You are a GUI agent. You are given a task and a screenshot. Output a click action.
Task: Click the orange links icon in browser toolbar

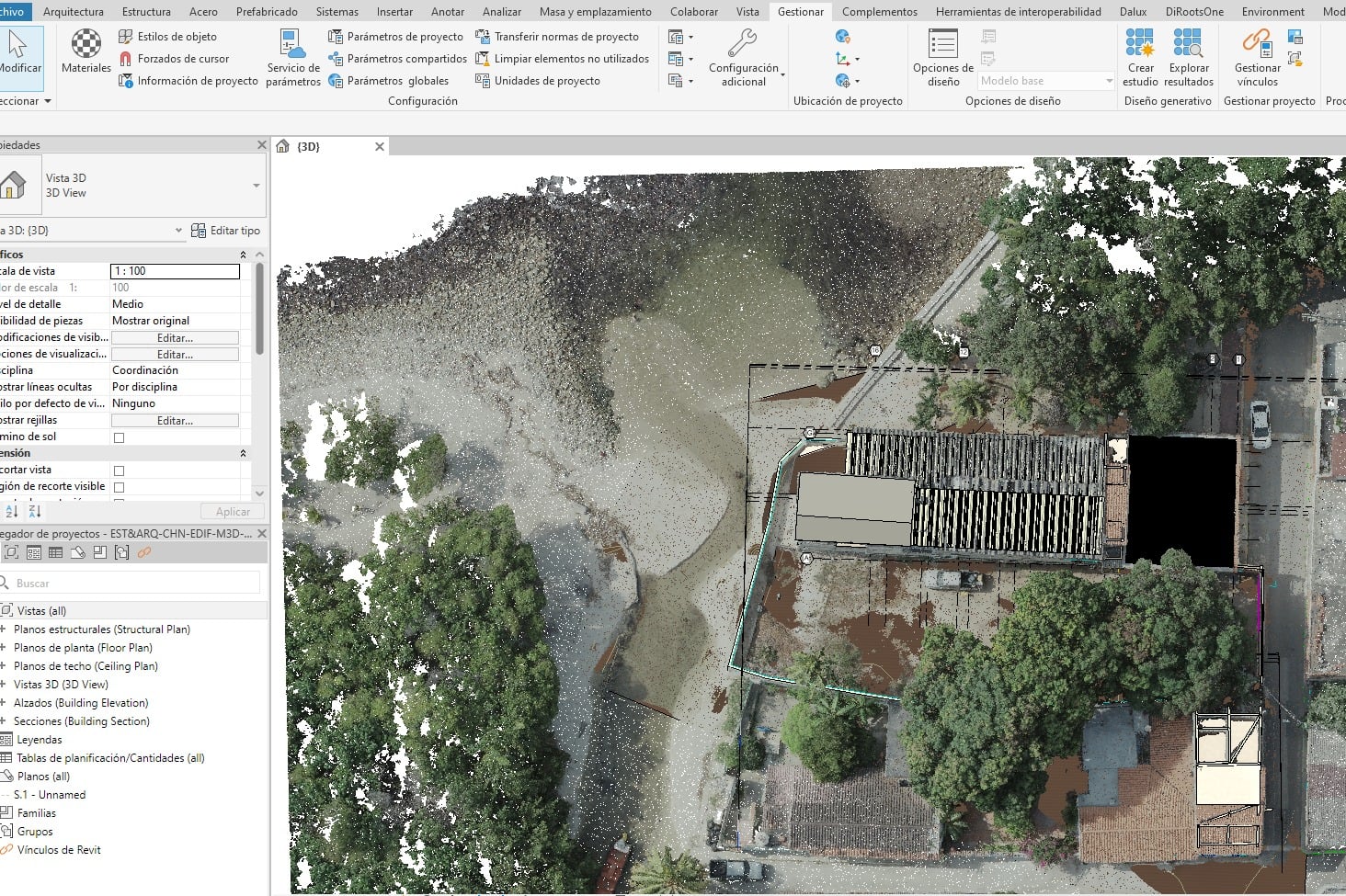point(144,552)
